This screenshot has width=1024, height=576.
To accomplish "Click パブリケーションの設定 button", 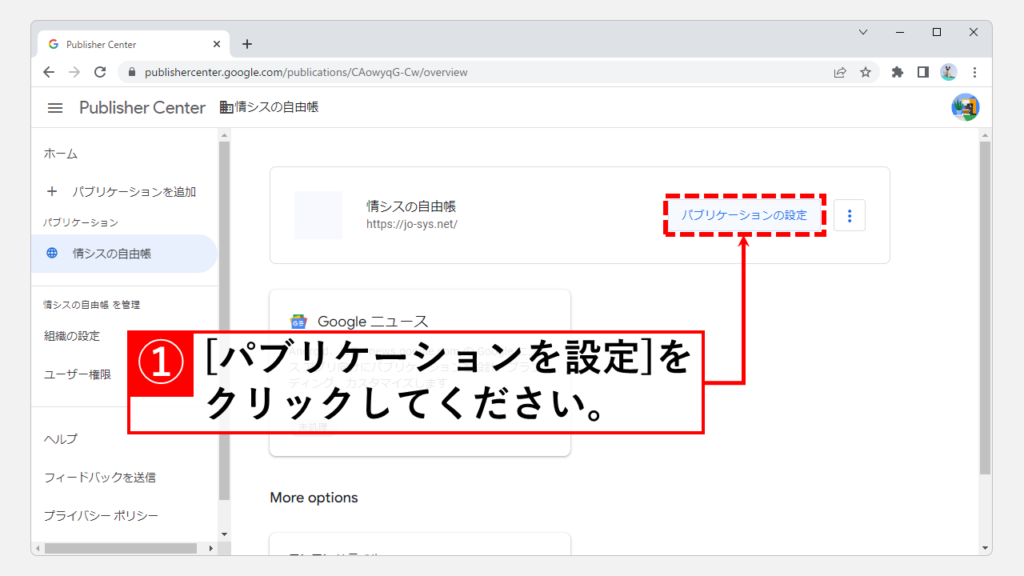I will [x=744, y=215].
